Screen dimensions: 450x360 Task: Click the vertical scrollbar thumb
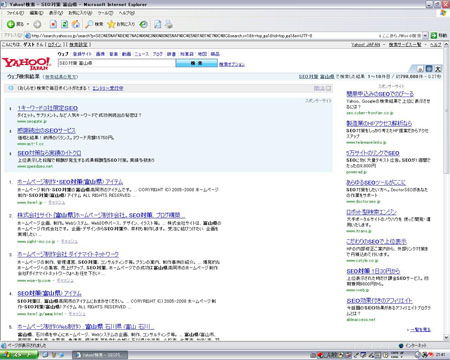(446, 110)
